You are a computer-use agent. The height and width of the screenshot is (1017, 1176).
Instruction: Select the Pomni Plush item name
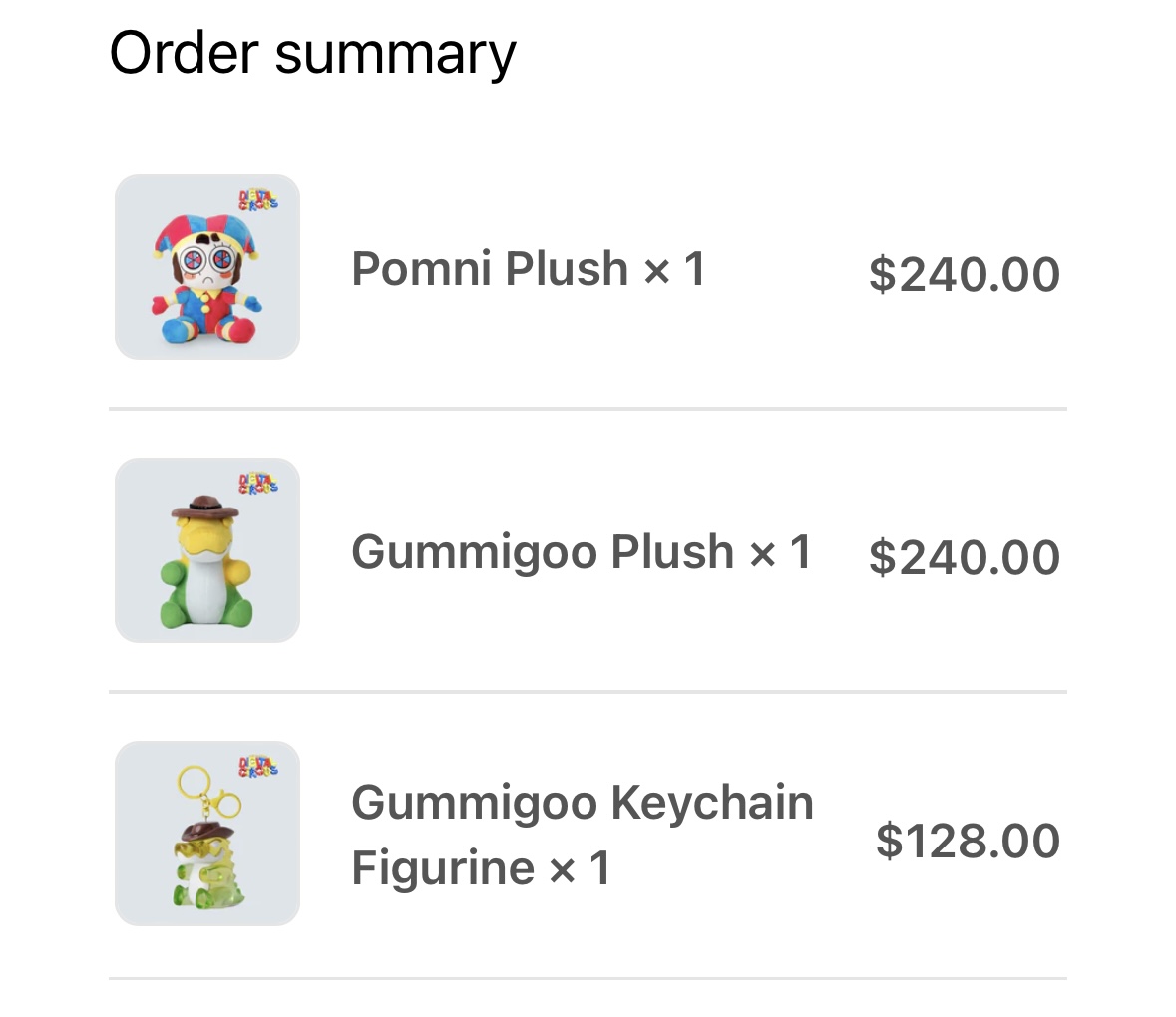[490, 269]
